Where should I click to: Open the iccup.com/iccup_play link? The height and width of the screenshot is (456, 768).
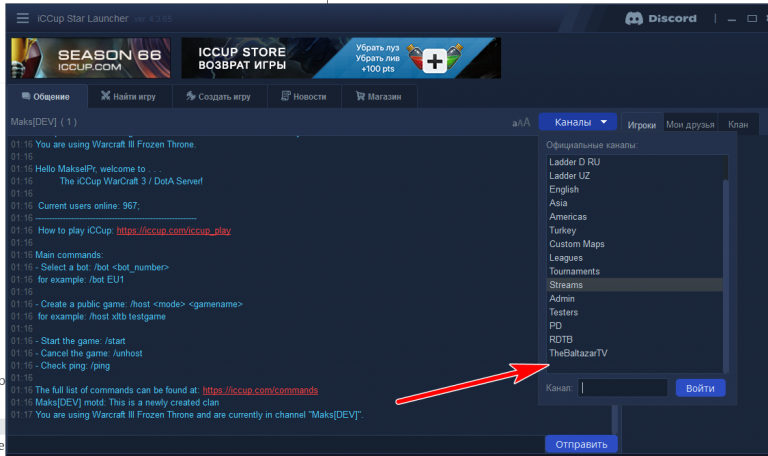click(x=174, y=230)
